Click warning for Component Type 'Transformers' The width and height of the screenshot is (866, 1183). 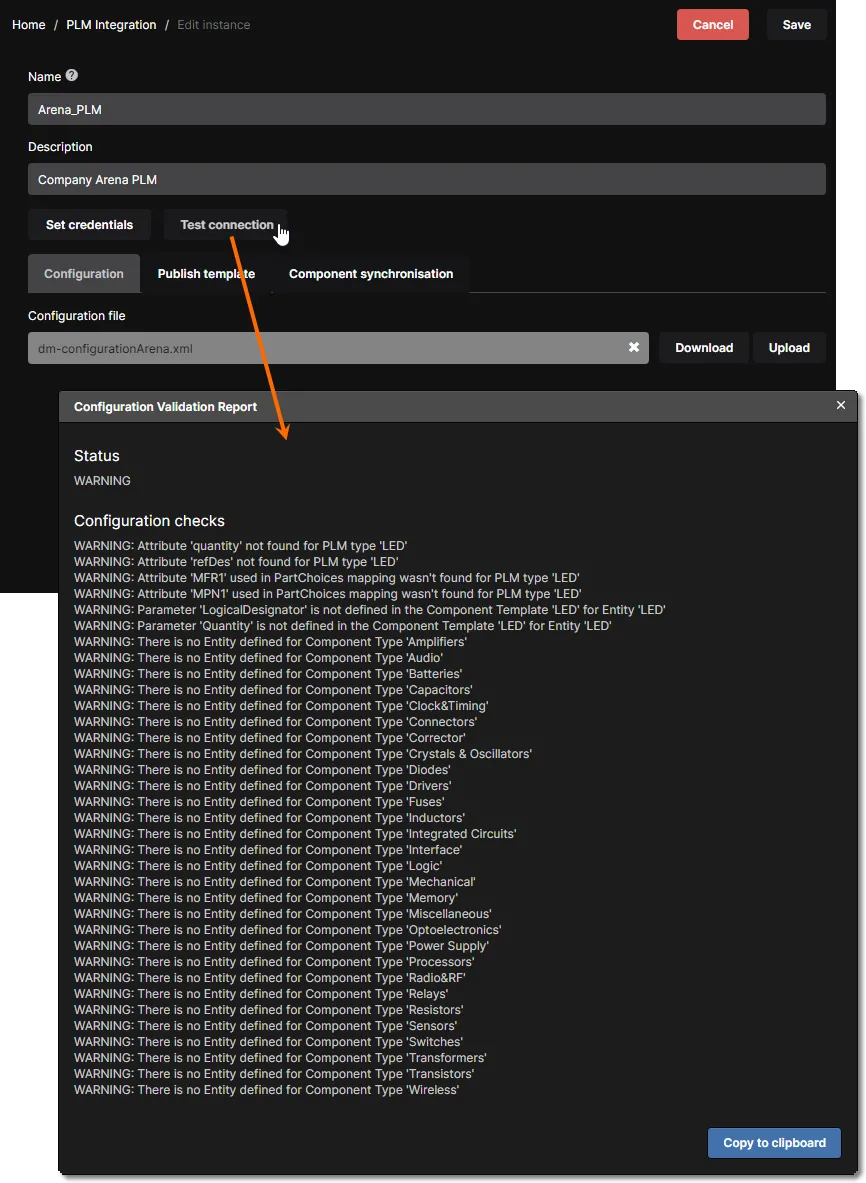coord(281,1057)
